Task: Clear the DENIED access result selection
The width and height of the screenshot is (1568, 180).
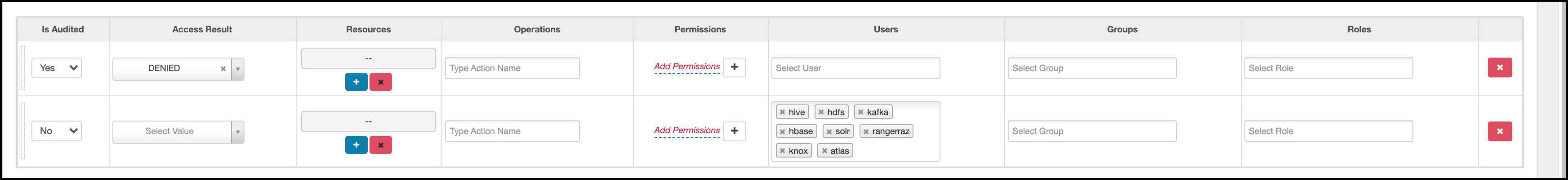Action: click(223, 69)
